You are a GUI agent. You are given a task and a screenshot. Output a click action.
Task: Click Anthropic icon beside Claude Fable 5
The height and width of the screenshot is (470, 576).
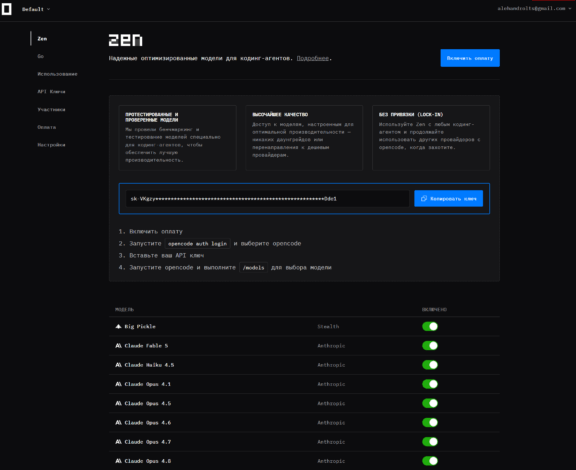pyautogui.click(x=118, y=346)
